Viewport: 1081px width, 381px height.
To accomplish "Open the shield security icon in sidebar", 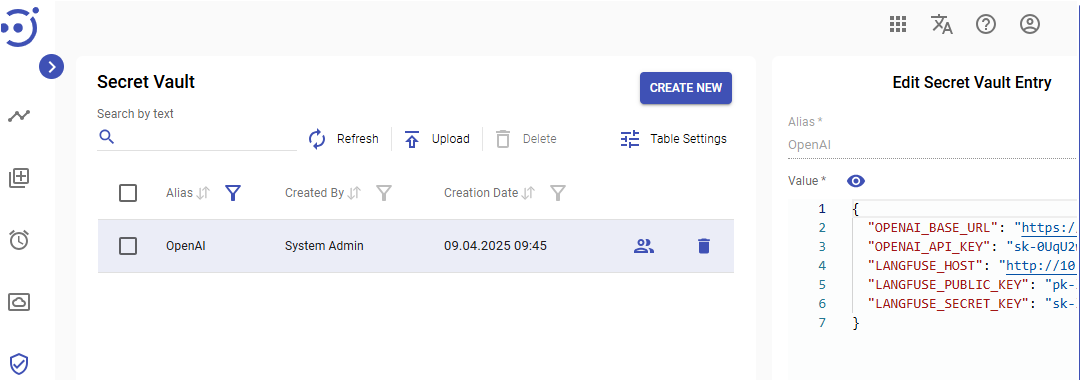I will [19, 363].
